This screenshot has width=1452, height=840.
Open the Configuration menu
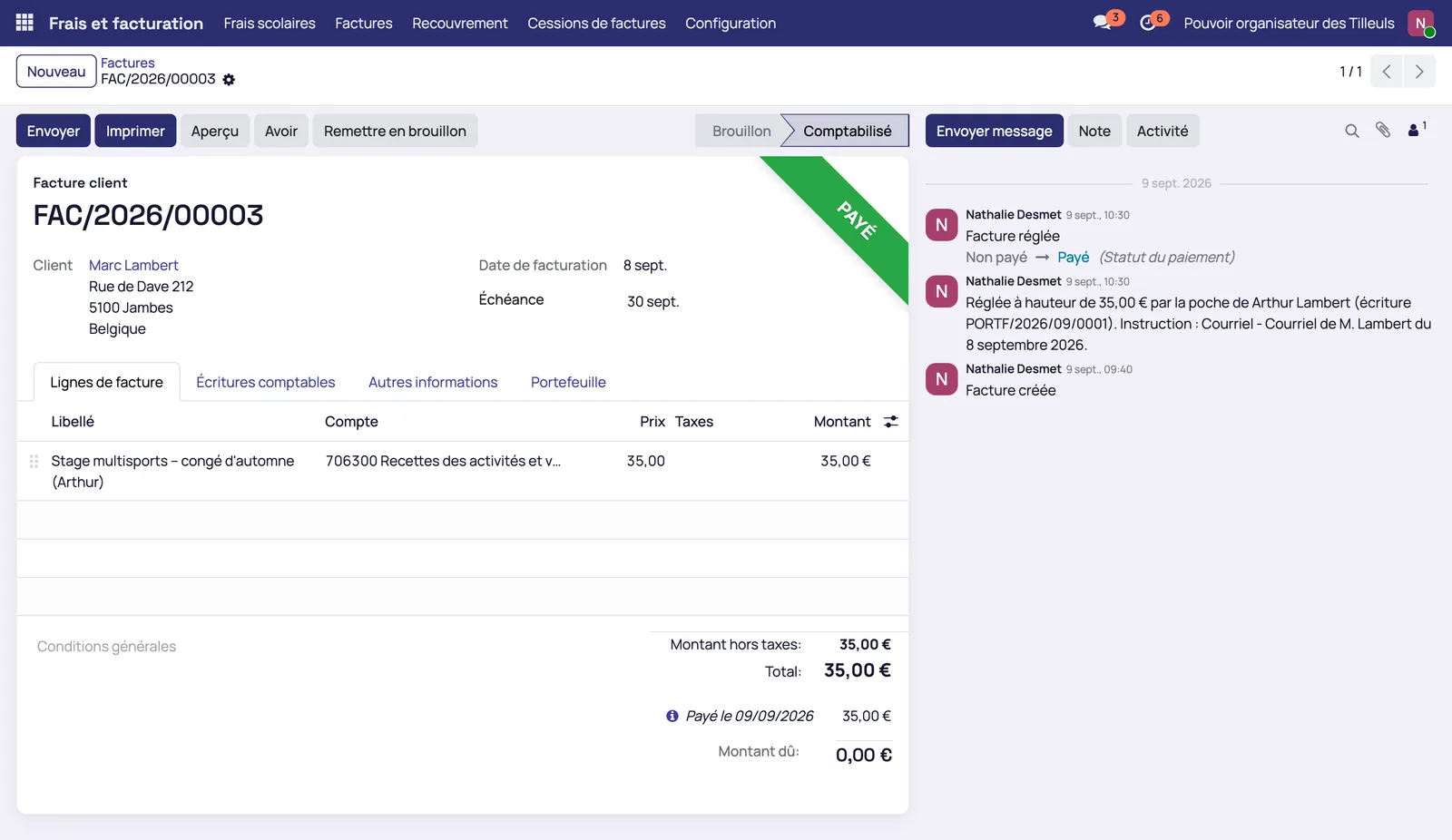coord(731,23)
